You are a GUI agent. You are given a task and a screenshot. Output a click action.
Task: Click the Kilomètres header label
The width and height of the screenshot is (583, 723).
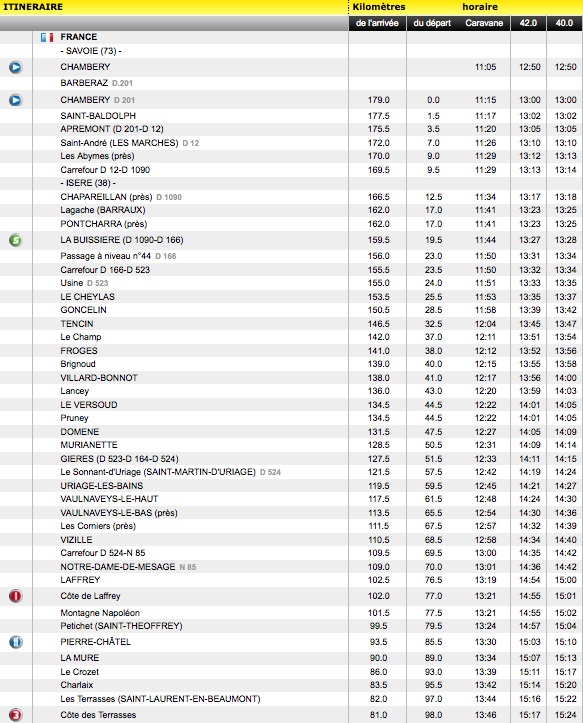379,7
